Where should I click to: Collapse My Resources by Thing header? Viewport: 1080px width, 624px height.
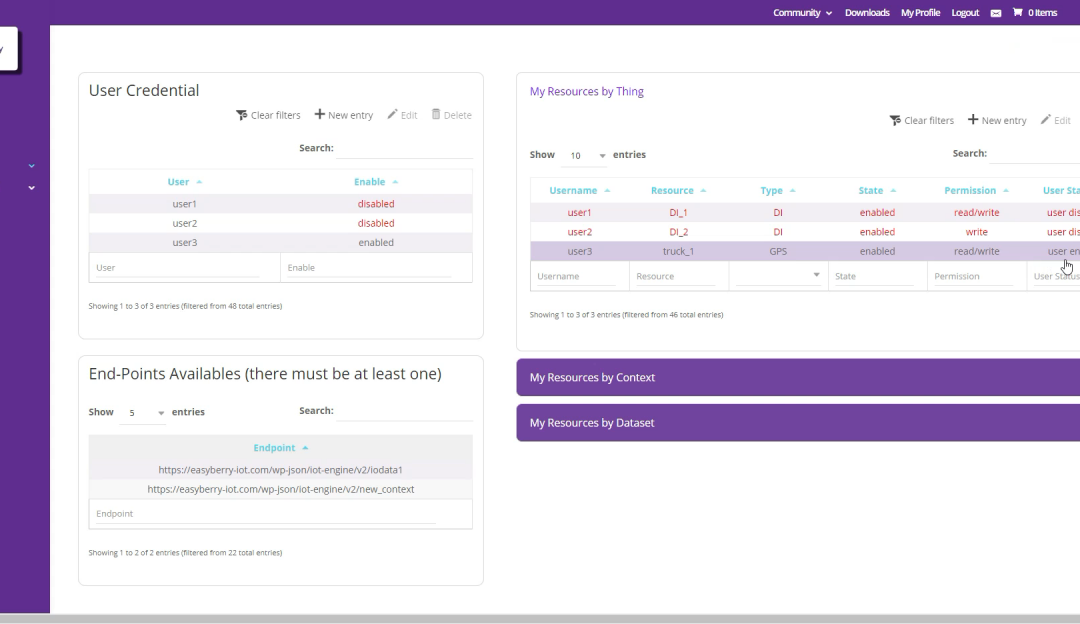(586, 92)
